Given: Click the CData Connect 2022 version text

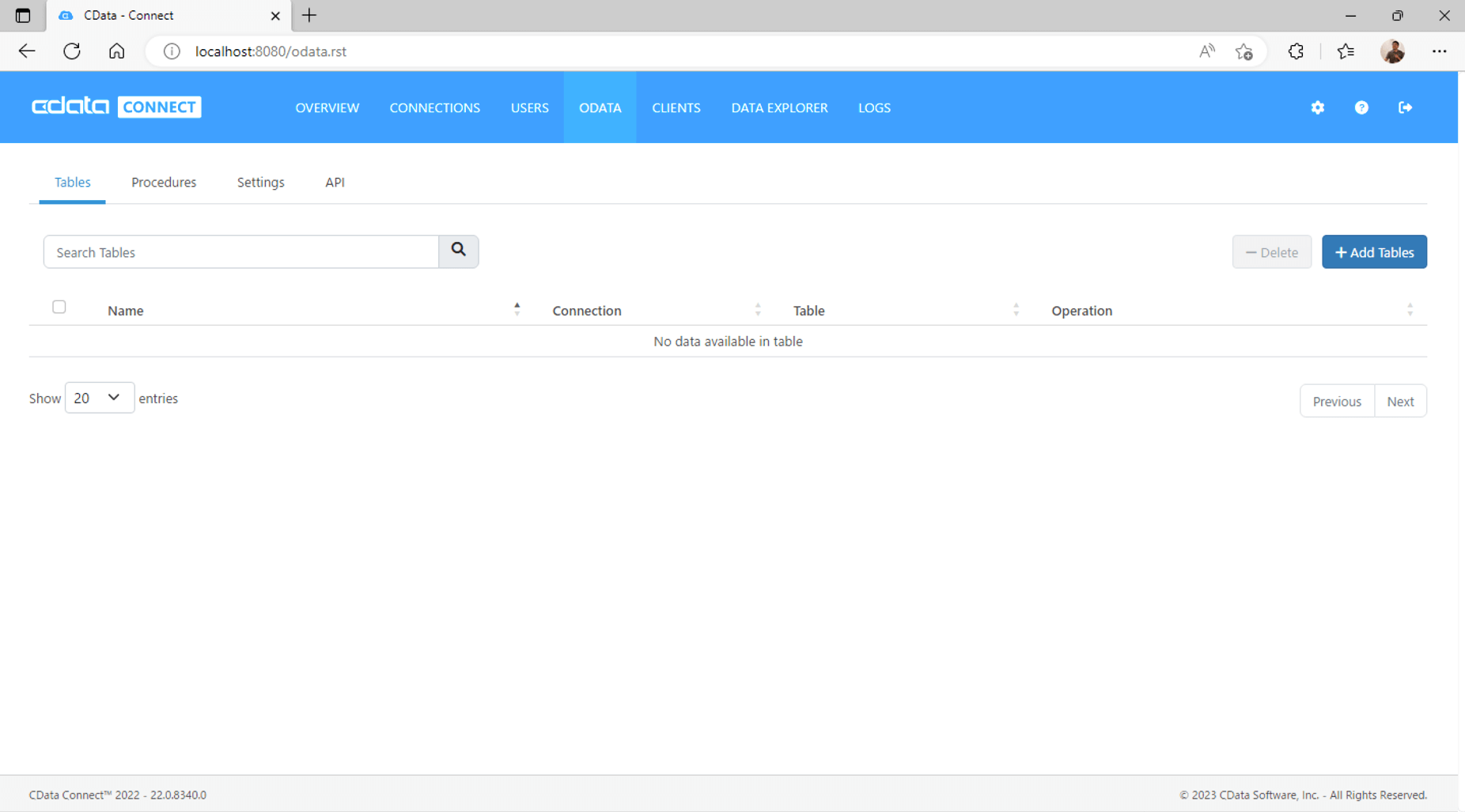Looking at the screenshot, I should point(118,795).
